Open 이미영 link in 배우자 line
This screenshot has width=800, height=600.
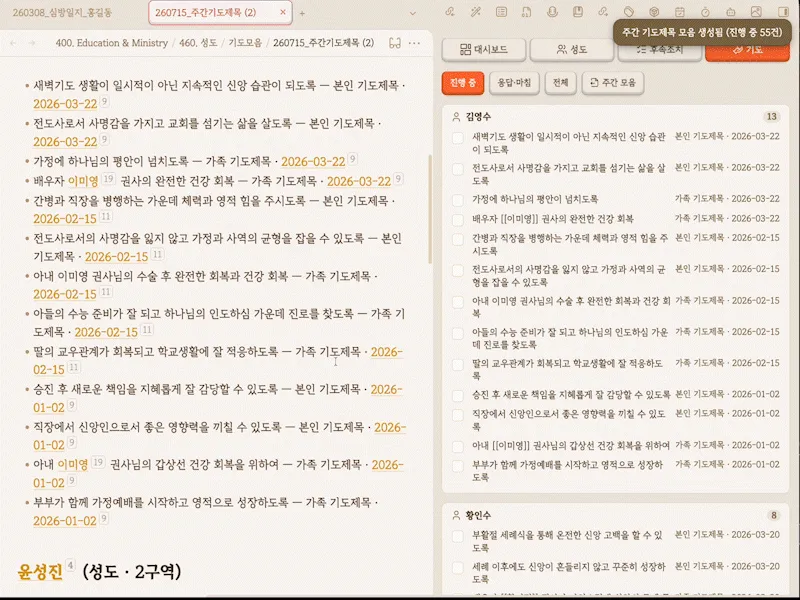click(83, 181)
